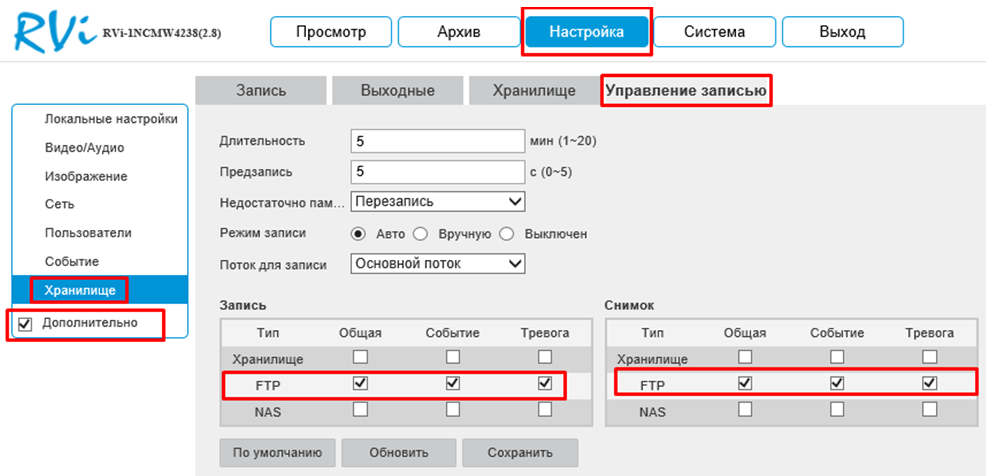Select the Вручную record mode
The image size is (986, 476).
[420, 234]
